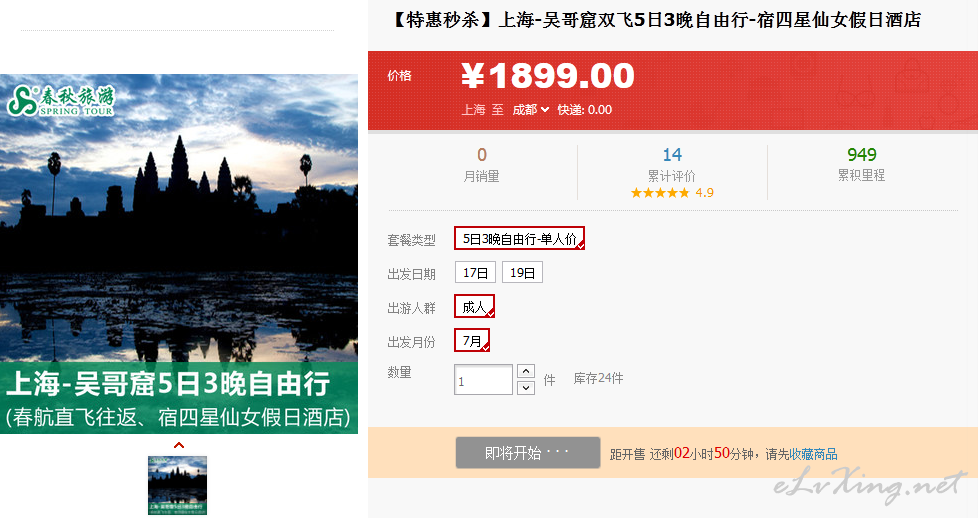Image resolution: width=978 pixels, height=518 pixels.
Task: Toggle the 7月 departure month option
Action: [472, 341]
